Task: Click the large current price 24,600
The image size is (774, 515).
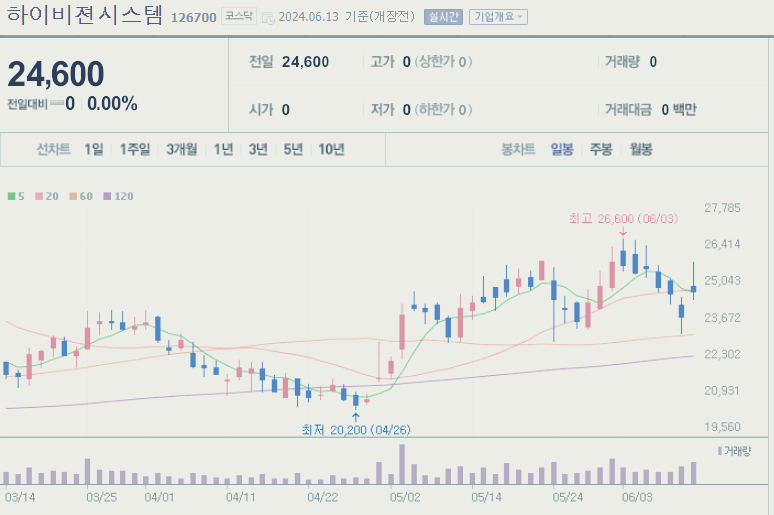Action: pos(56,74)
